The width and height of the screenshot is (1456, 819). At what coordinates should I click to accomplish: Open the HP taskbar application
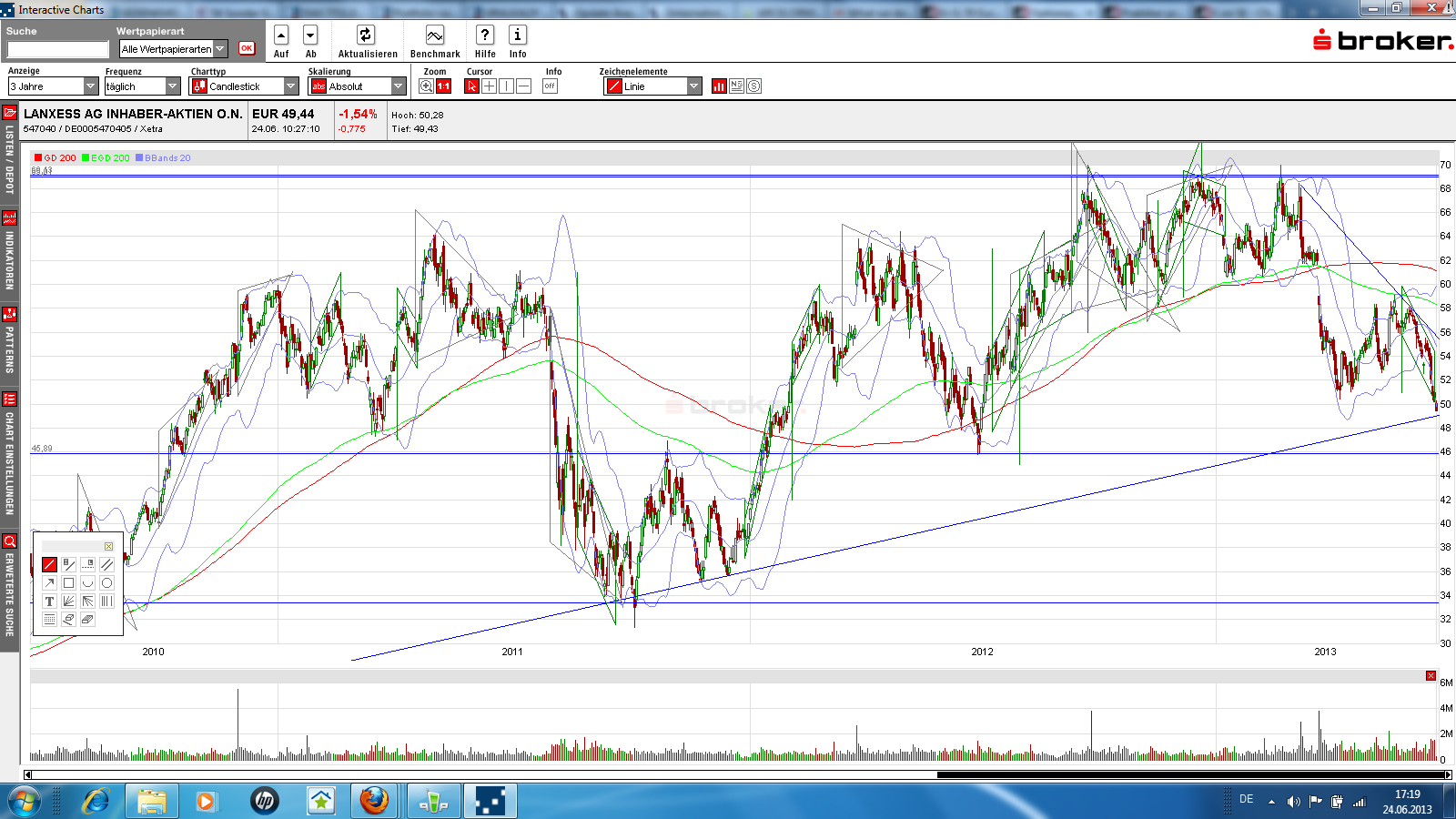click(x=265, y=802)
